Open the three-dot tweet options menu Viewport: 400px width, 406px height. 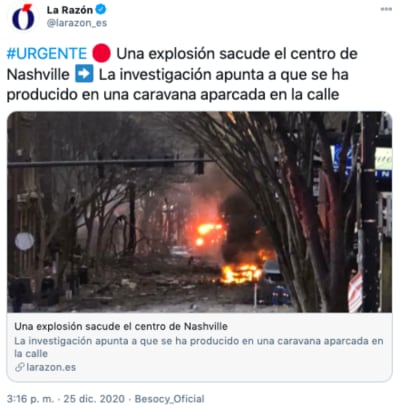pyautogui.click(x=386, y=9)
